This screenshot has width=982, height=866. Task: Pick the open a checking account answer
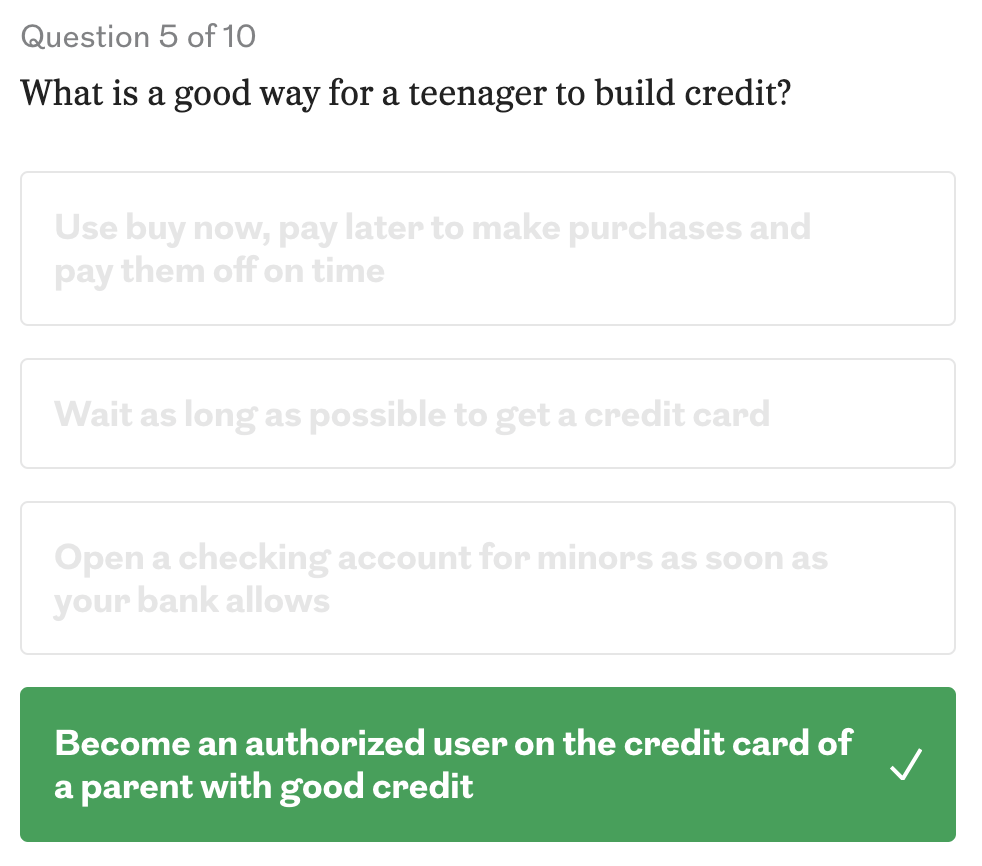click(487, 579)
